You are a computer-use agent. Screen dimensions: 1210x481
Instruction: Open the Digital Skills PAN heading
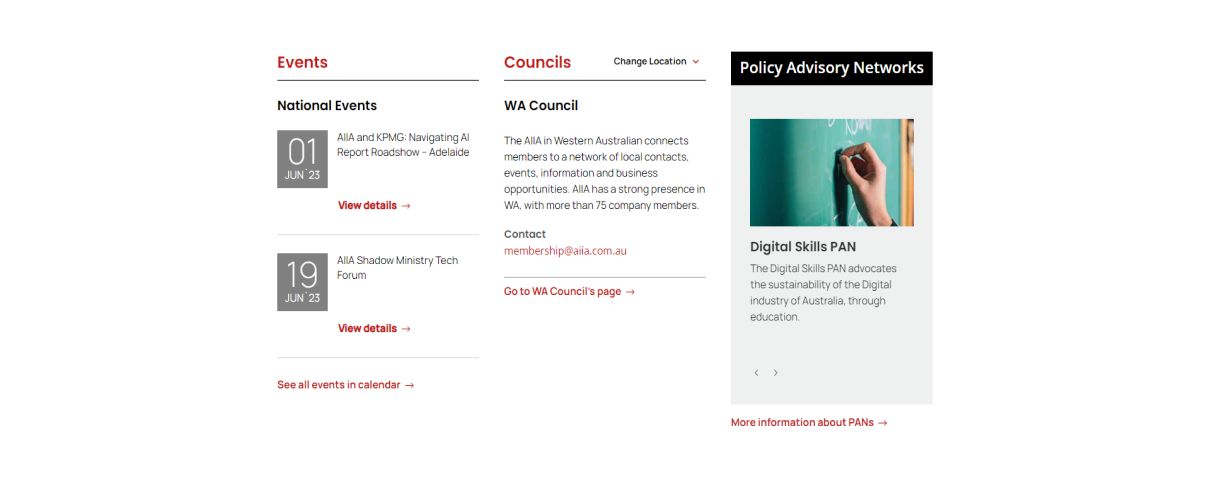click(x=803, y=247)
